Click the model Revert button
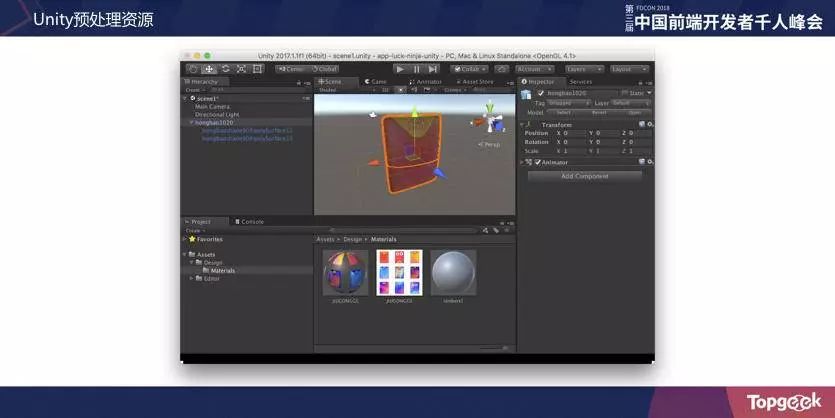This screenshot has height=418, width=835. click(599, 113)
